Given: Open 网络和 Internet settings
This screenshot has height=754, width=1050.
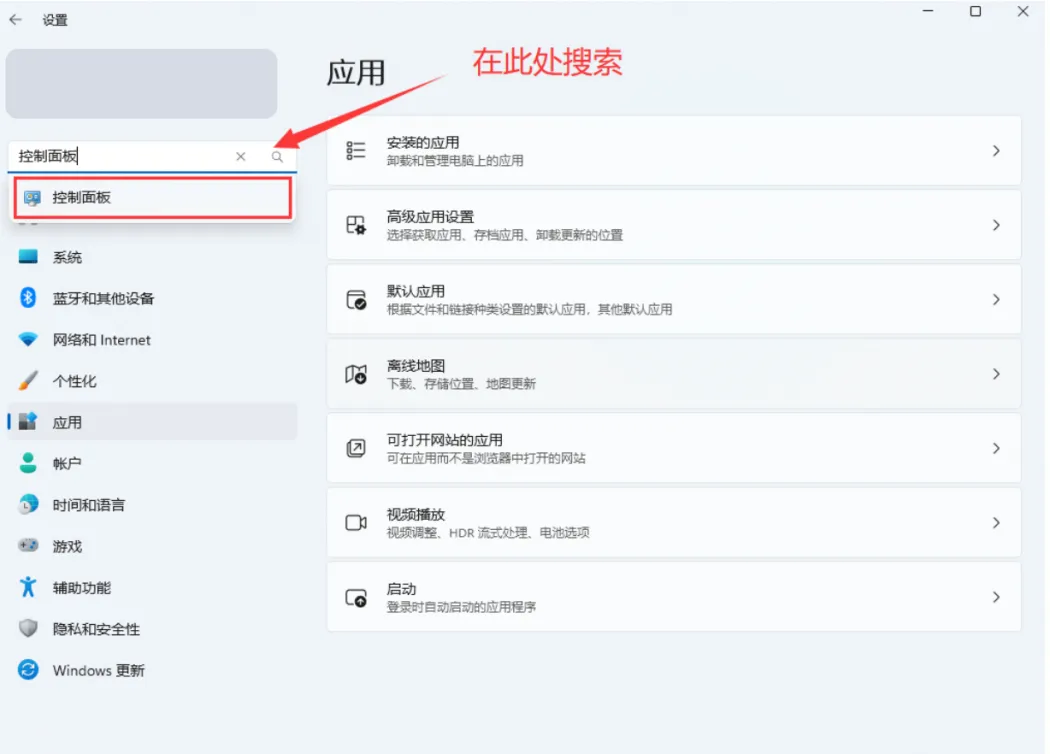Looking at the screenshot, I should (101, 340).
